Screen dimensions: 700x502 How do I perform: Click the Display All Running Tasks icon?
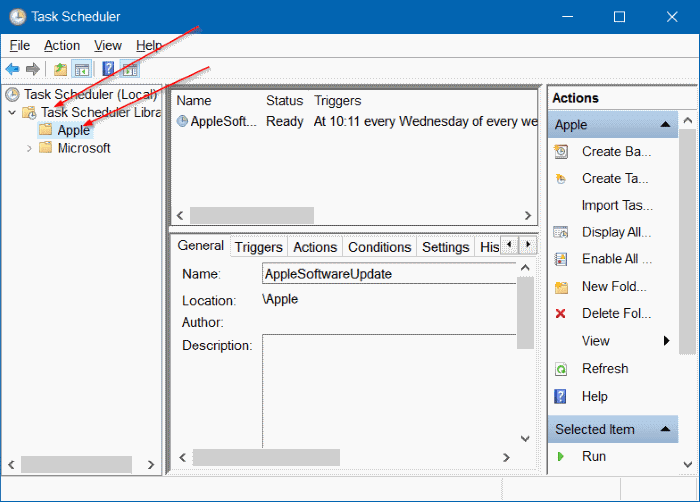click(561, 232)
